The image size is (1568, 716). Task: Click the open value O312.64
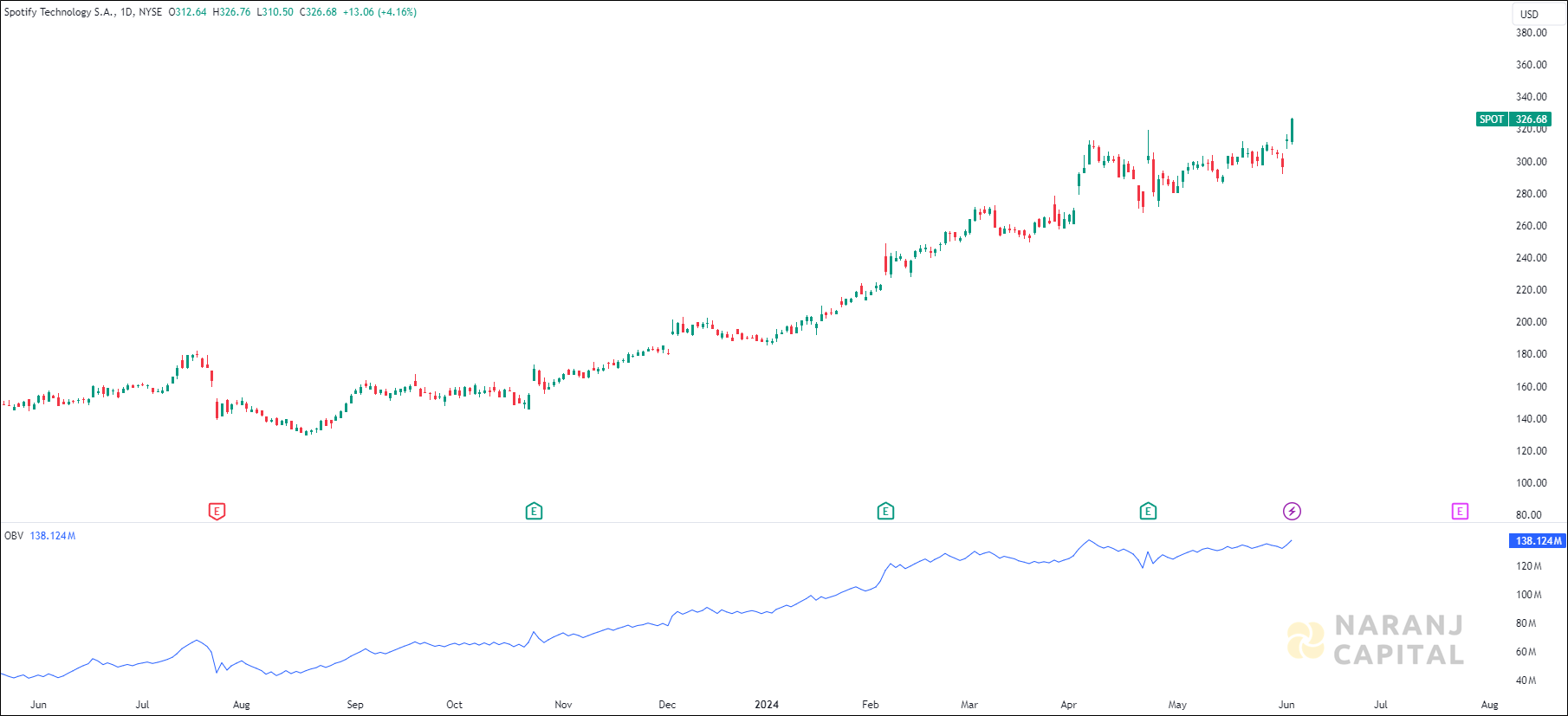187,12
